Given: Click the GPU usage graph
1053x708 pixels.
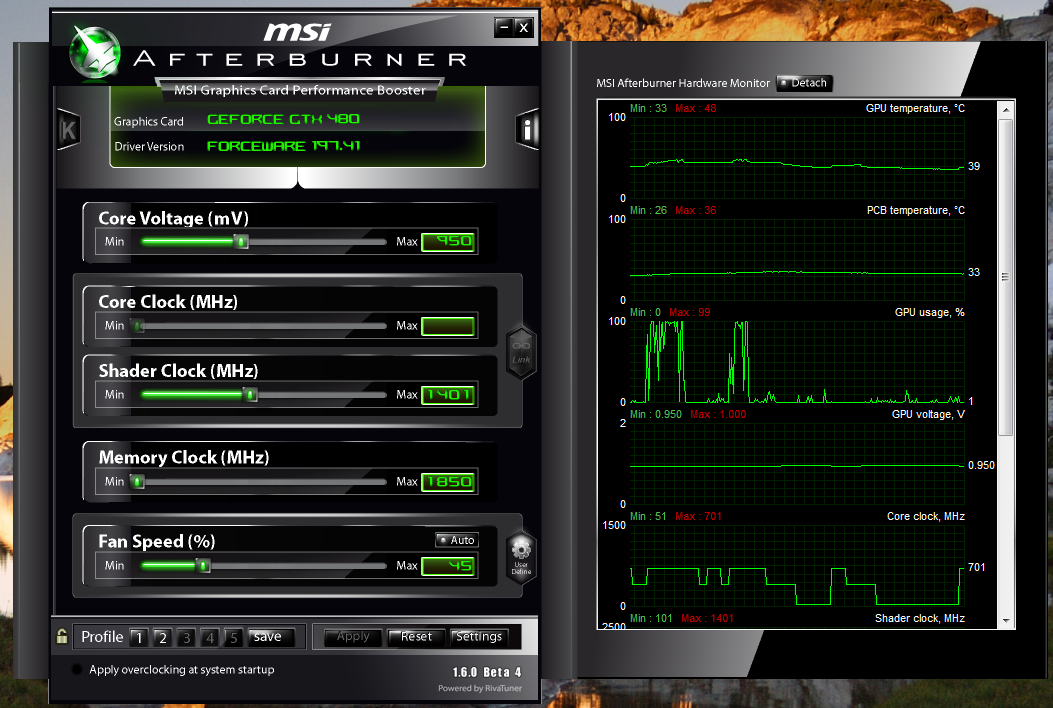Looking at the screenshot, I should (797, 362).
